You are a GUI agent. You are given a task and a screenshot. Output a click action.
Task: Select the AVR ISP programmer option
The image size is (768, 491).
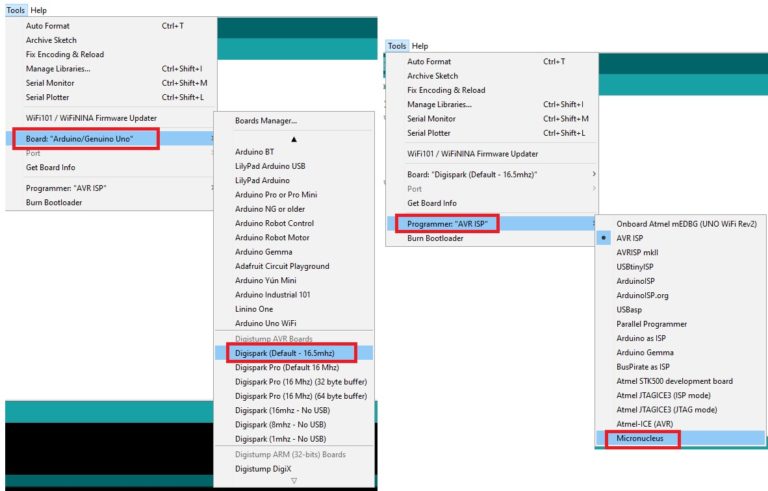680,238
